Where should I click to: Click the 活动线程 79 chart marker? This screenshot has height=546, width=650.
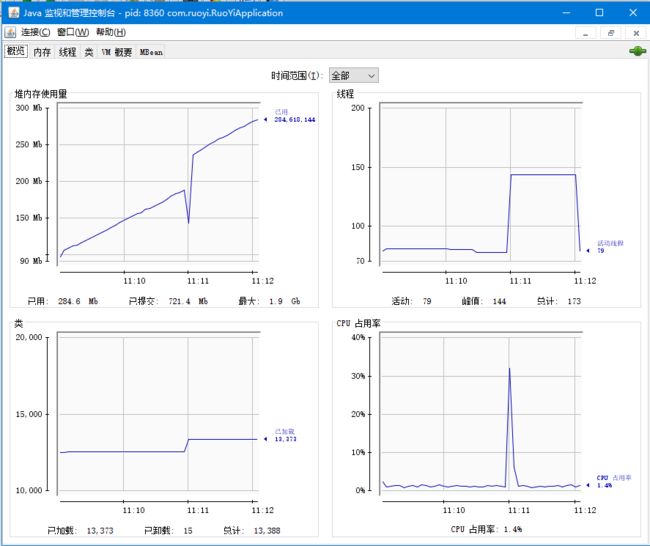coord(601,250)
